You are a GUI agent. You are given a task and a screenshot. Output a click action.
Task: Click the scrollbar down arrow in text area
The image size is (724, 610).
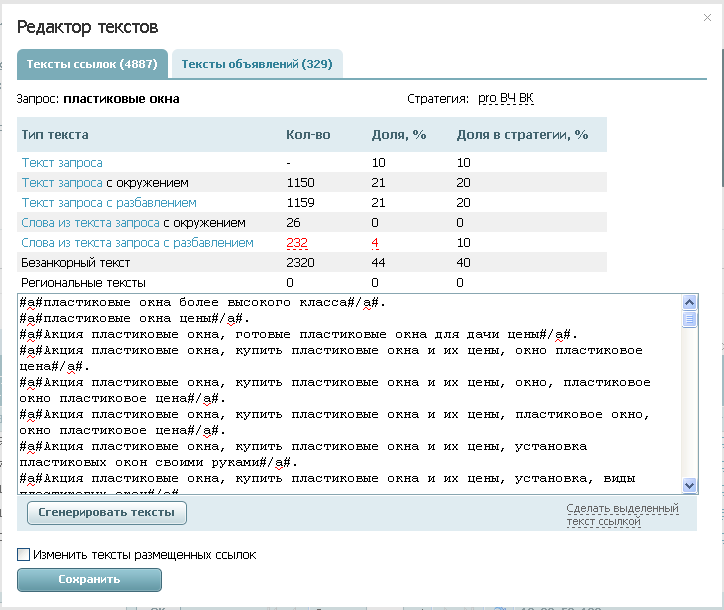pos(689,484)
